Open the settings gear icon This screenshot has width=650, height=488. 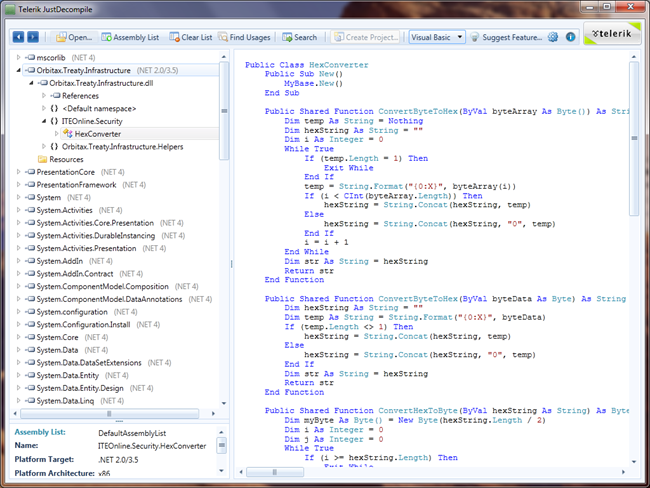tap(552, 37)
